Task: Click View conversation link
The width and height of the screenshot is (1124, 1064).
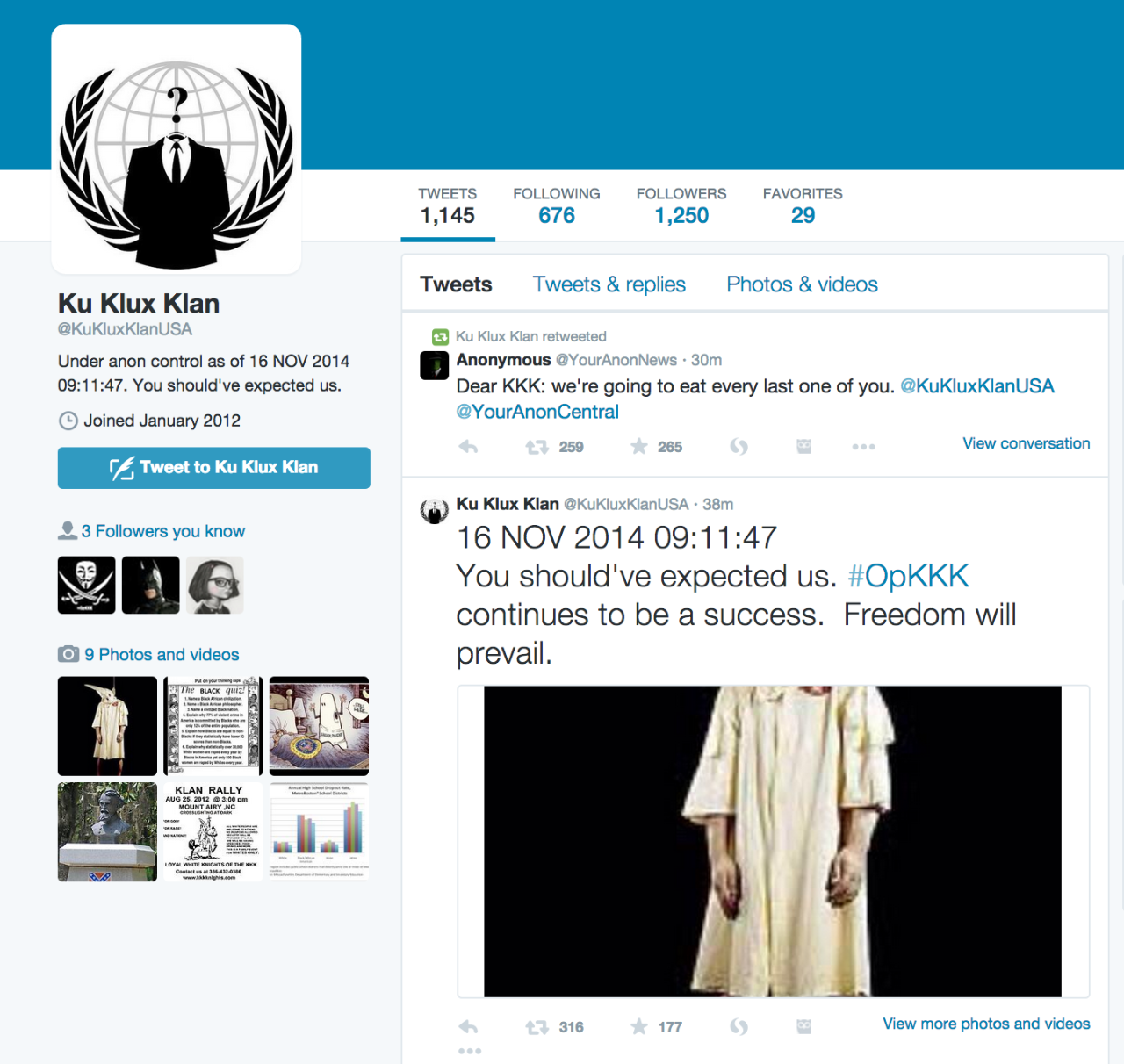Action: pyautogui.click(x=1026, y=443)
